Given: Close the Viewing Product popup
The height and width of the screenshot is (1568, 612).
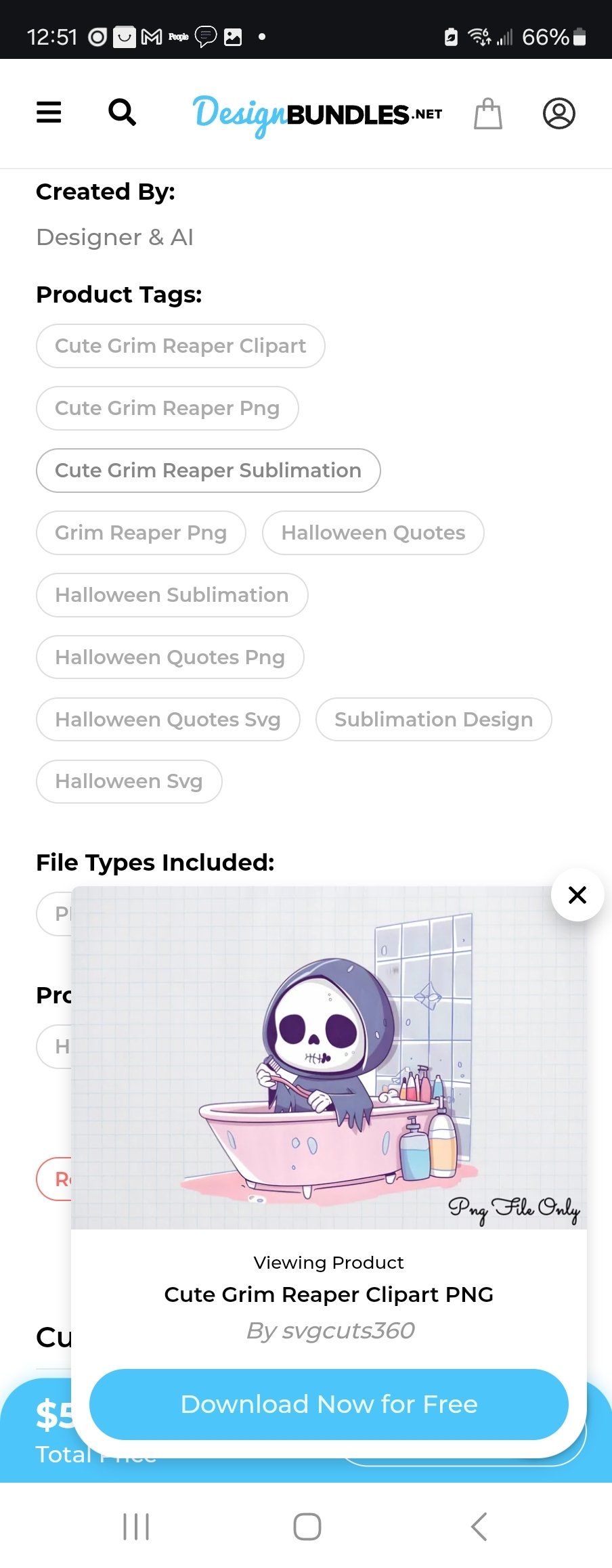Looking at the screenshot, I should click(577, 895).
